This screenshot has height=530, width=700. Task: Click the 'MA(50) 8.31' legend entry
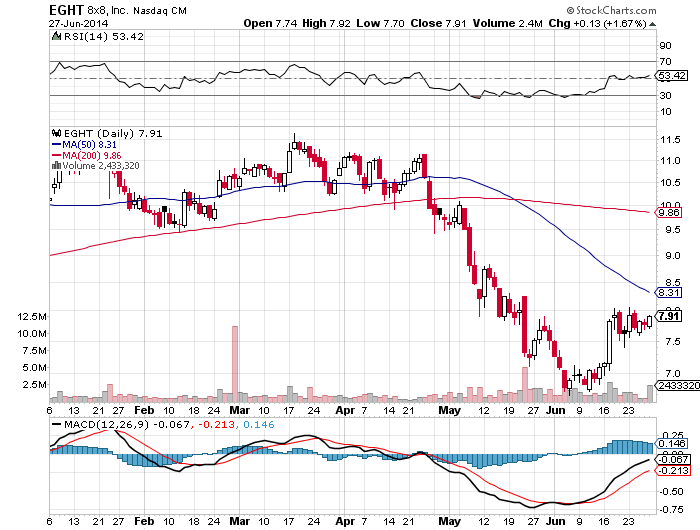[89, 145]
